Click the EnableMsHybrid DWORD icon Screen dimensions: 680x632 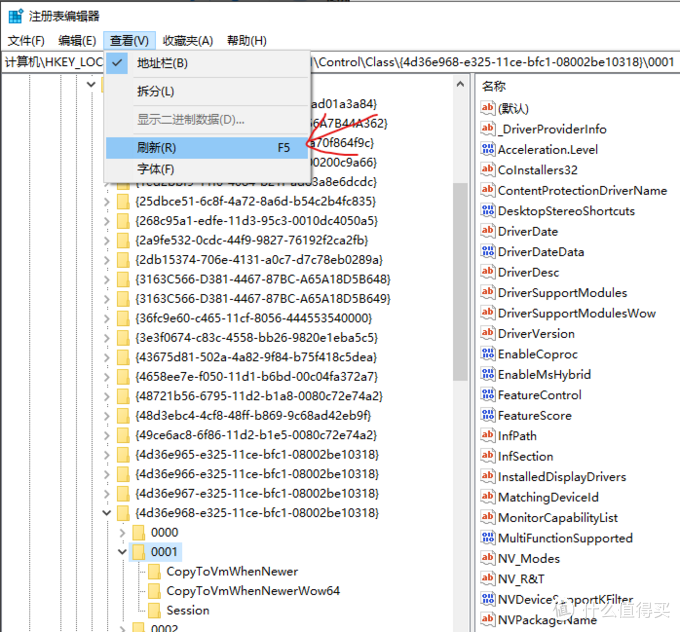[487, 374]
